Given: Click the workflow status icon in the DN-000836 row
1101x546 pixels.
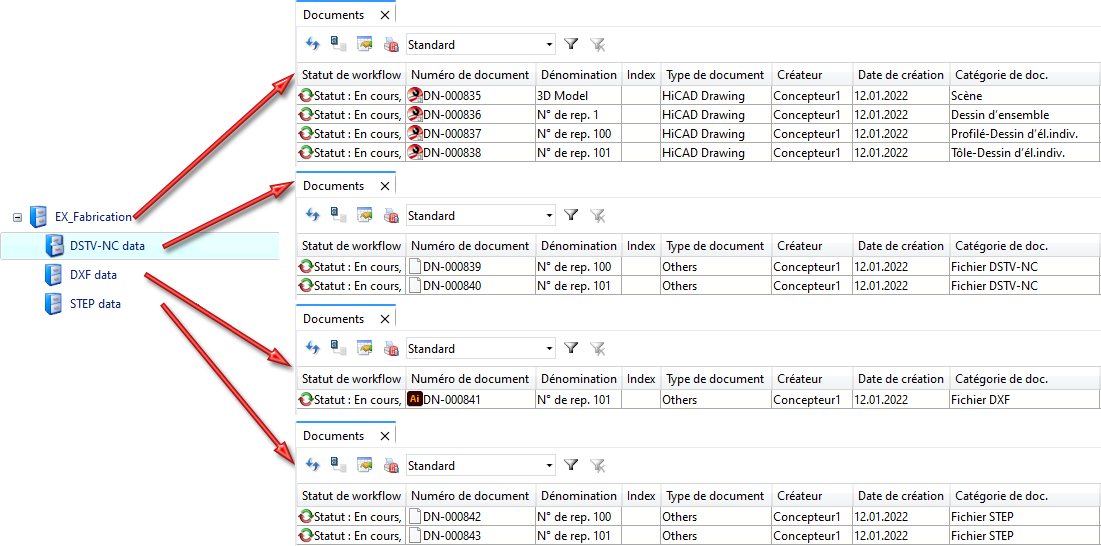Looking at the screenshot, I should pyautogui.click(x=306, y=114).
